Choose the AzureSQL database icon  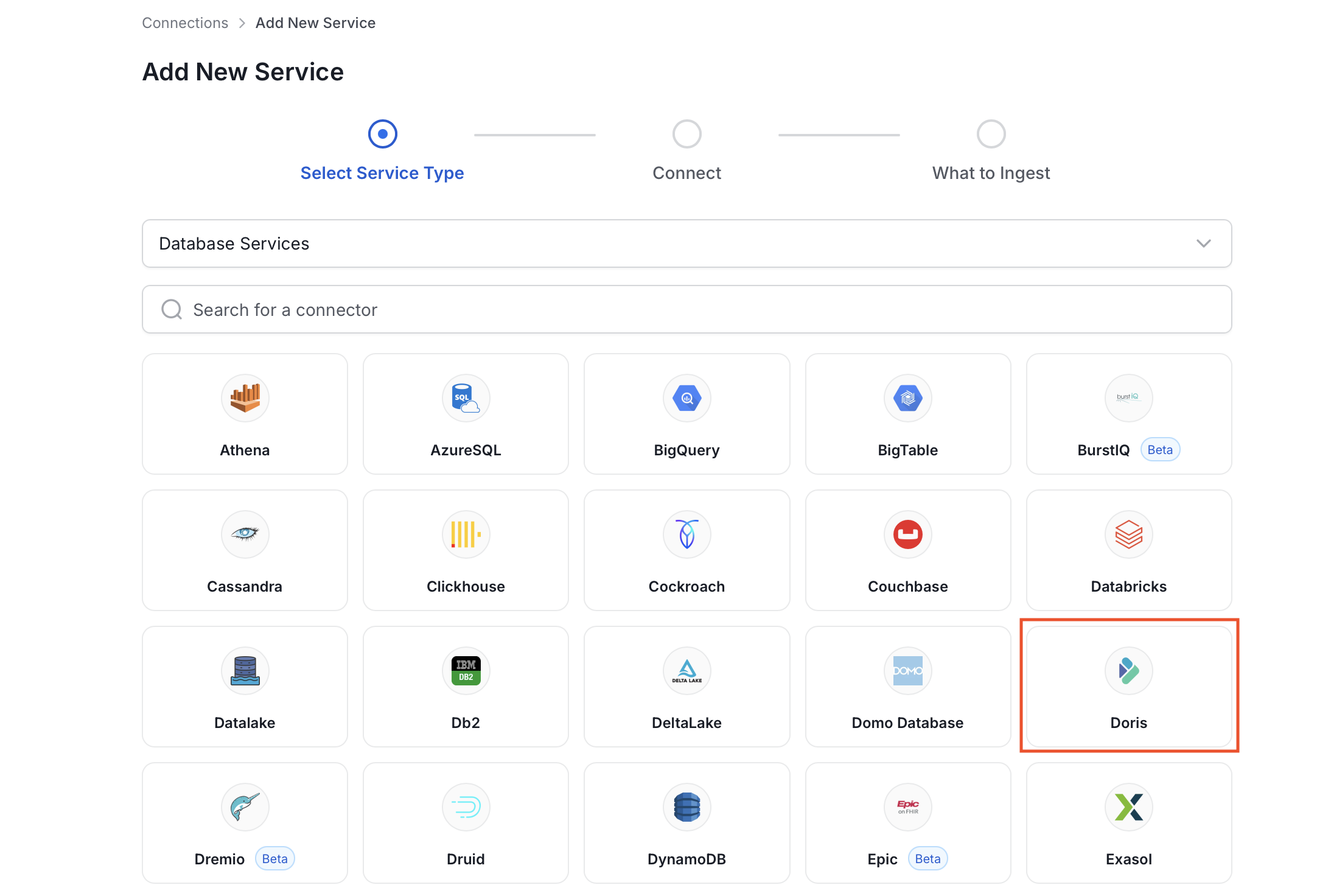point(466,398)
